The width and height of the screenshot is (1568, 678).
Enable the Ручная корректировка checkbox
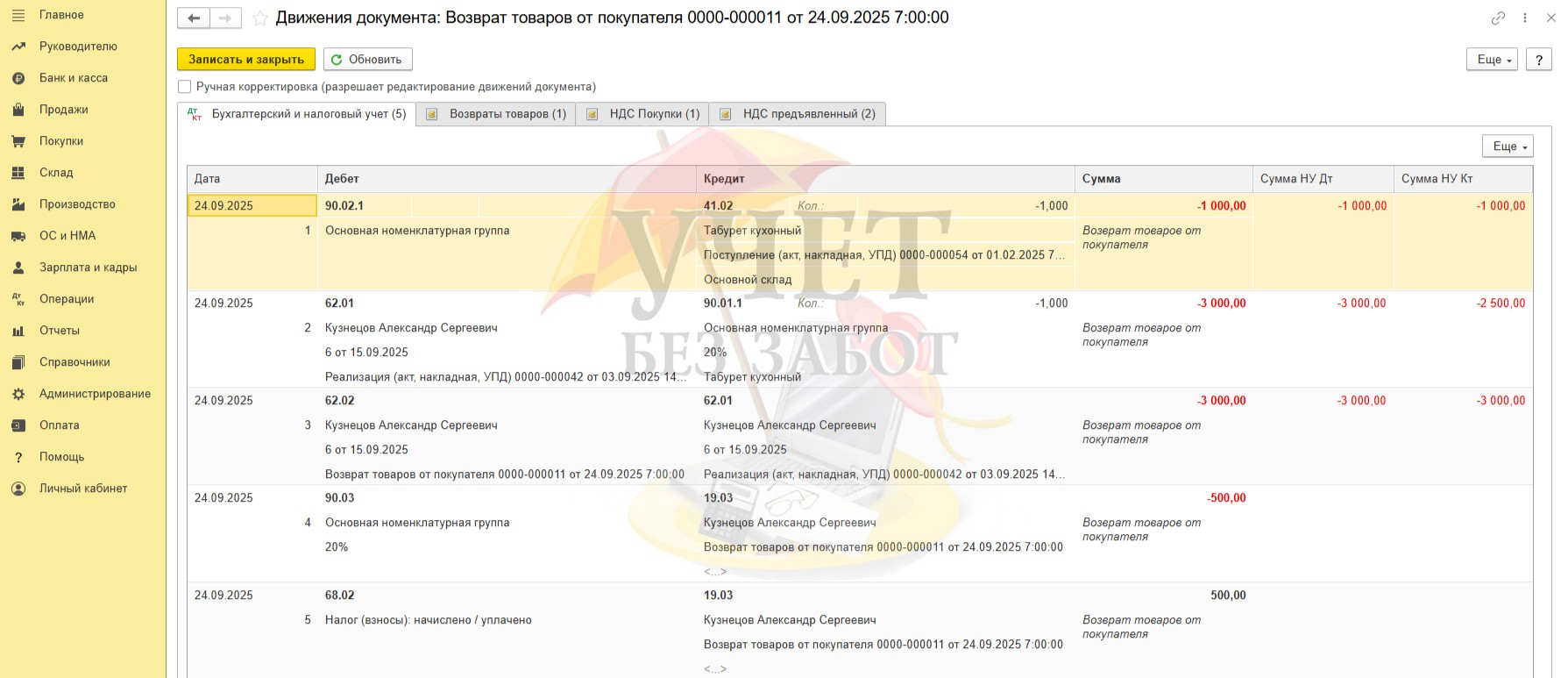(x=184, y=87)
